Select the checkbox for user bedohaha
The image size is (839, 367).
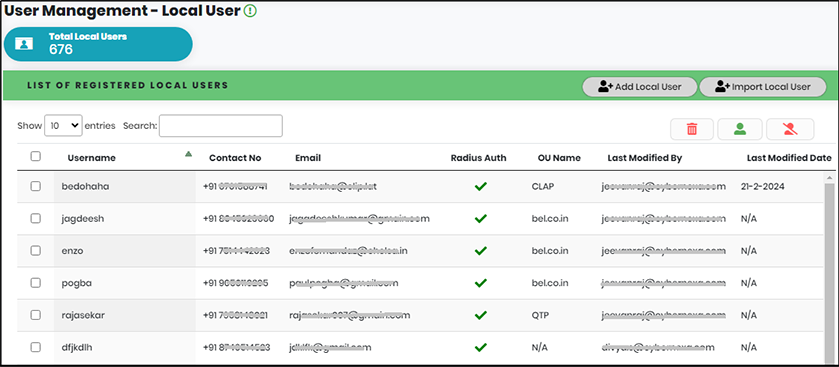pos(35,186)
